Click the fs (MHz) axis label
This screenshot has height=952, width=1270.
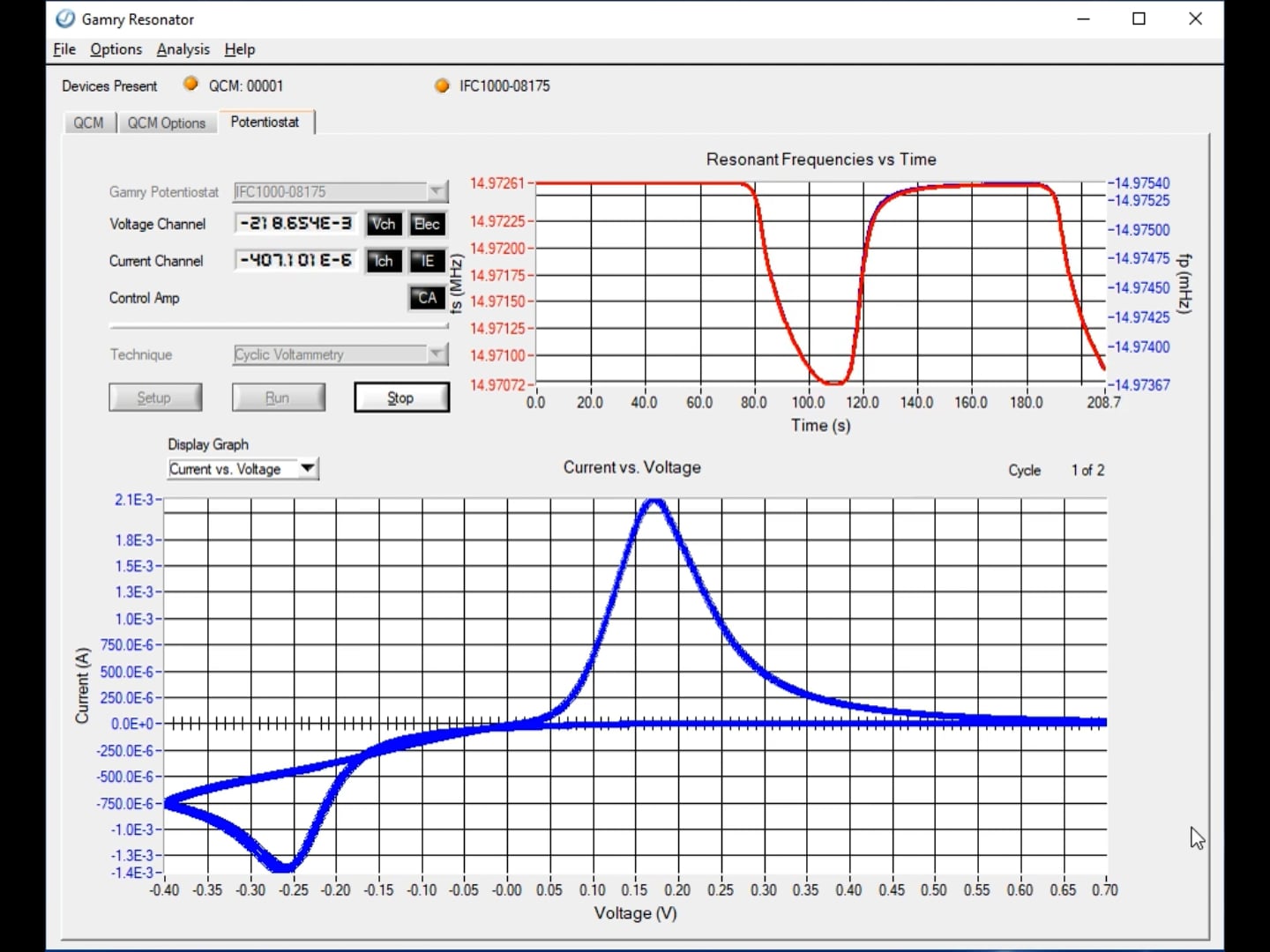456,283
